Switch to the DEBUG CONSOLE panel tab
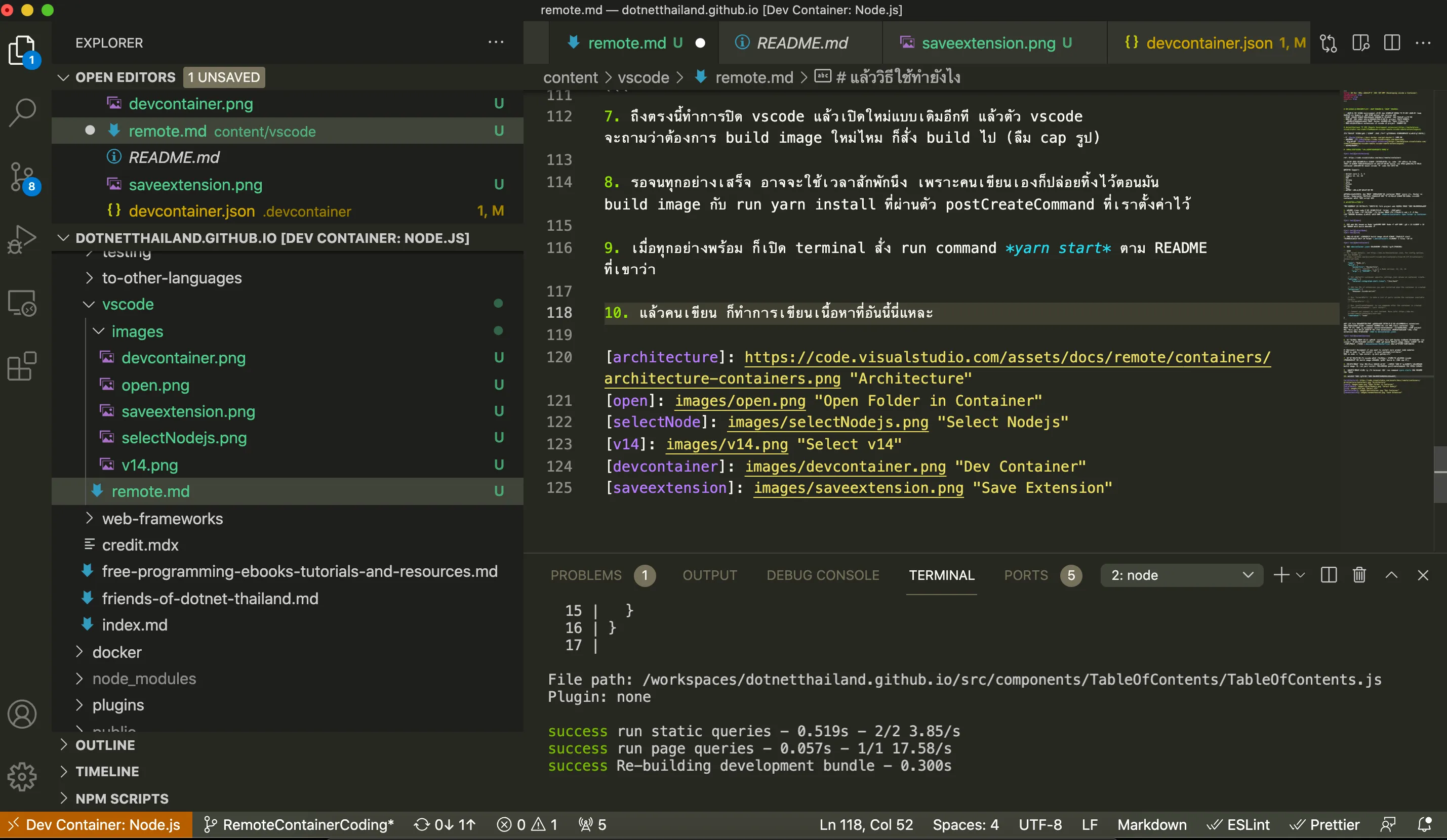Screen dimensions: 1447x840 click(x=822, y=575)
